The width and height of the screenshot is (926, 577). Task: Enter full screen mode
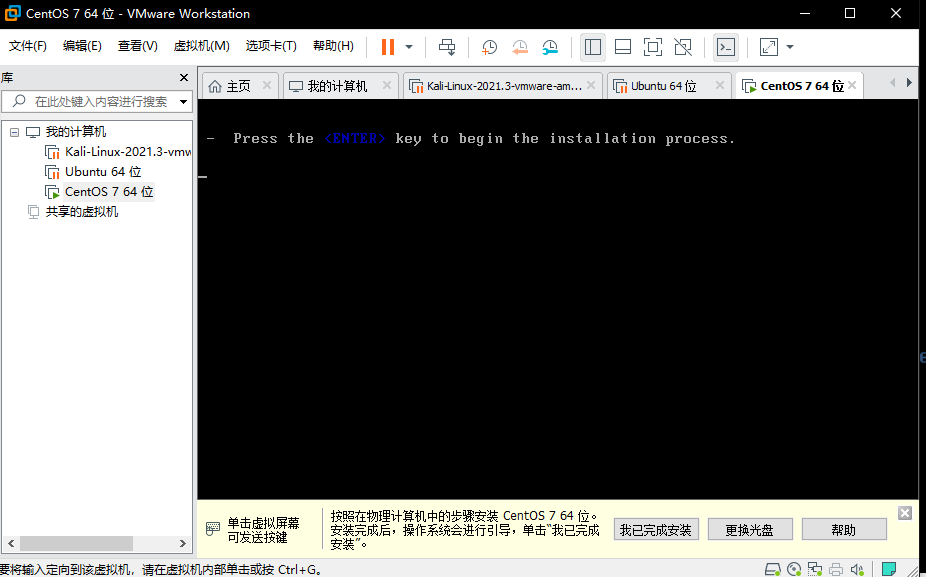click(x=652, y=46)
